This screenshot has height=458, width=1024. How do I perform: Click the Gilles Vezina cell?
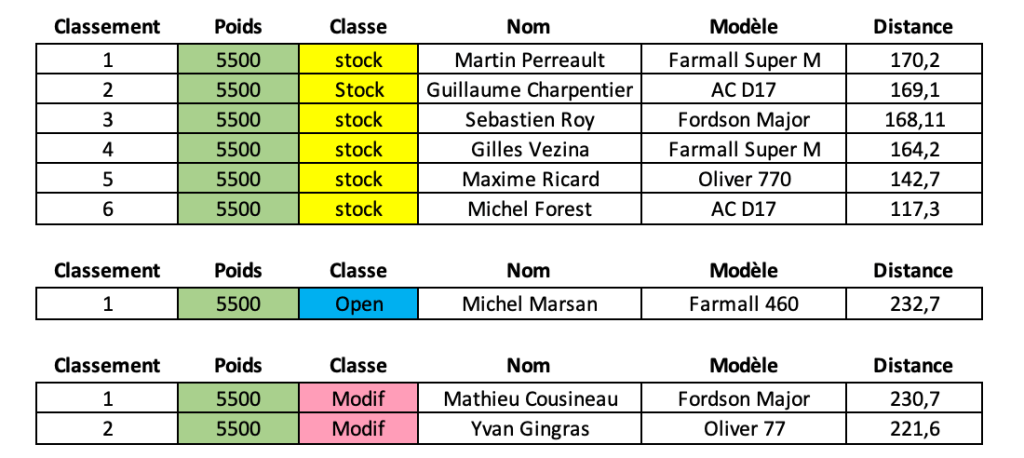point(529,150)
